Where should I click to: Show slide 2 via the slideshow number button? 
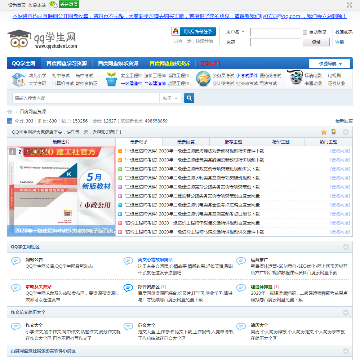pos(20,152)
